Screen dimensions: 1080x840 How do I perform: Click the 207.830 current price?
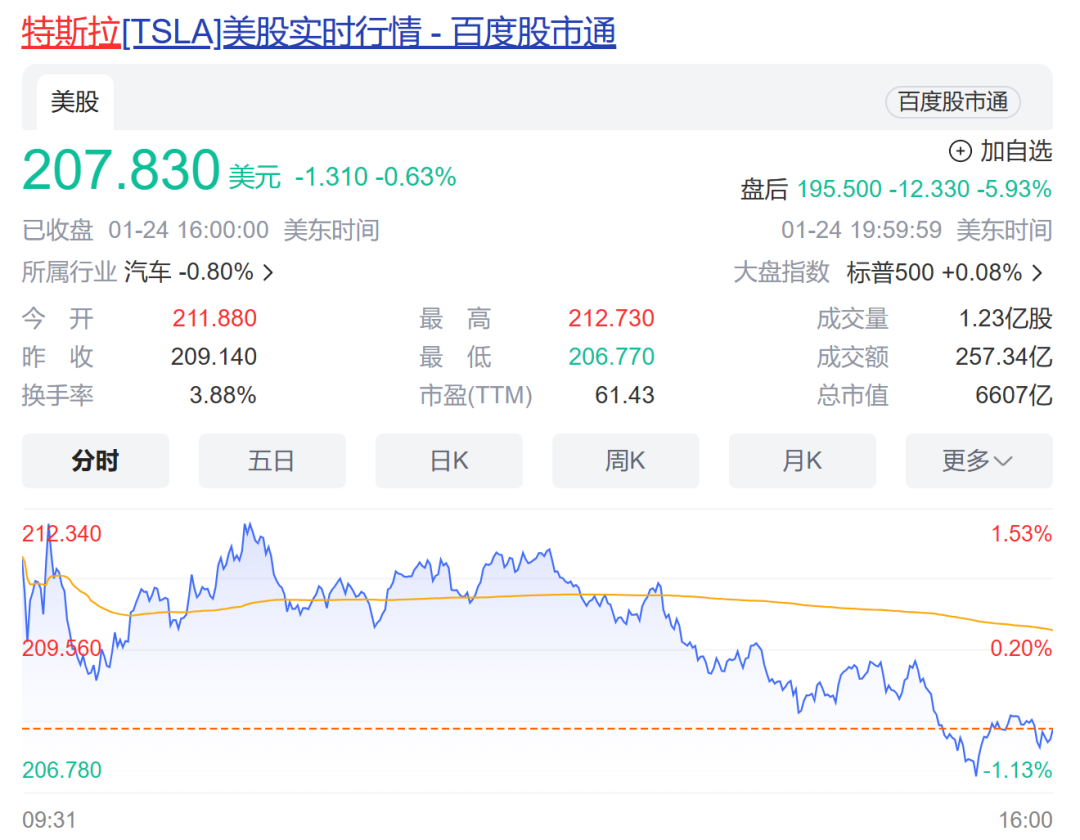[x=121, y=170]
